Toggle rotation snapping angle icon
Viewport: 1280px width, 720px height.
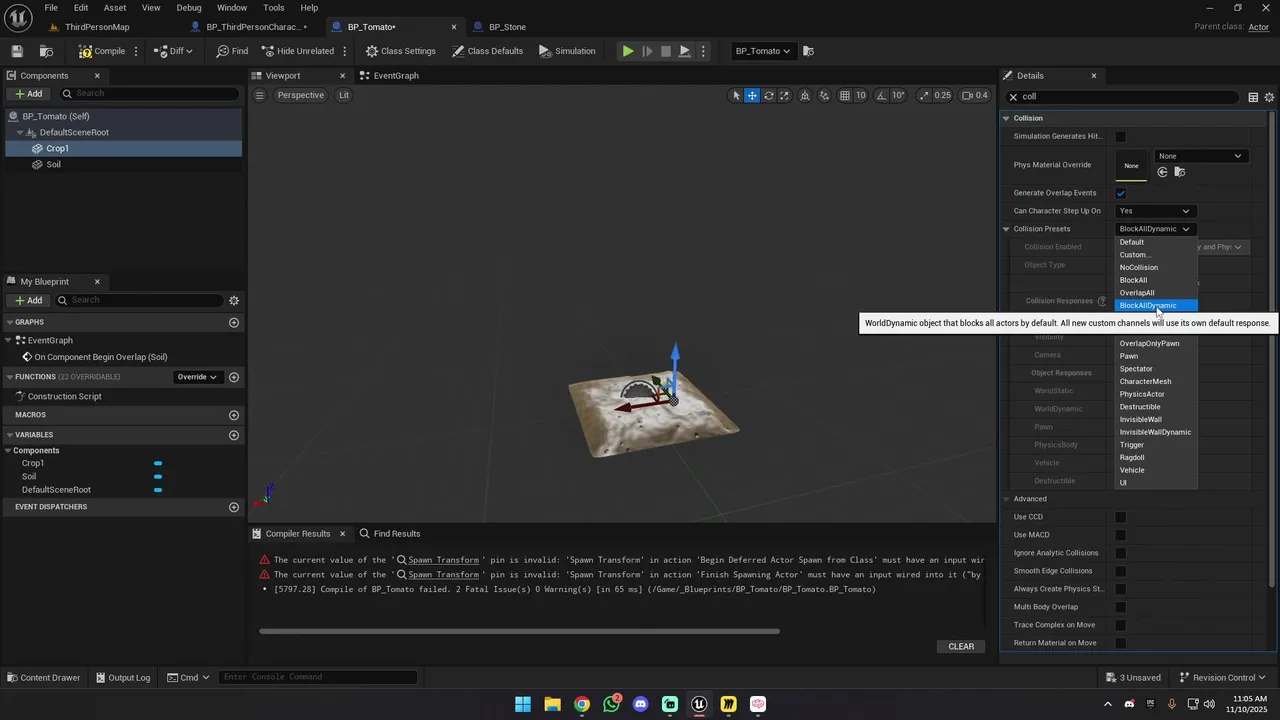pos(882,95)
